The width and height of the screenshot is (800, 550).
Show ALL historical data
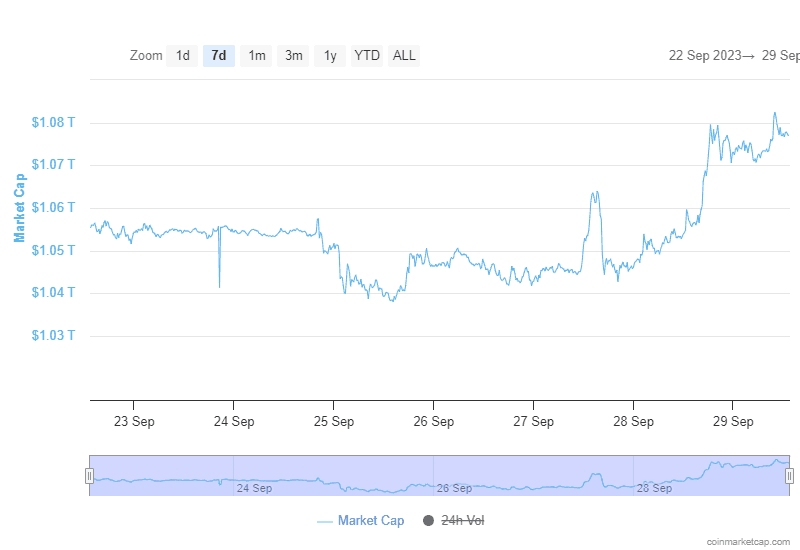pyautogui.click(x=404, y=56)
